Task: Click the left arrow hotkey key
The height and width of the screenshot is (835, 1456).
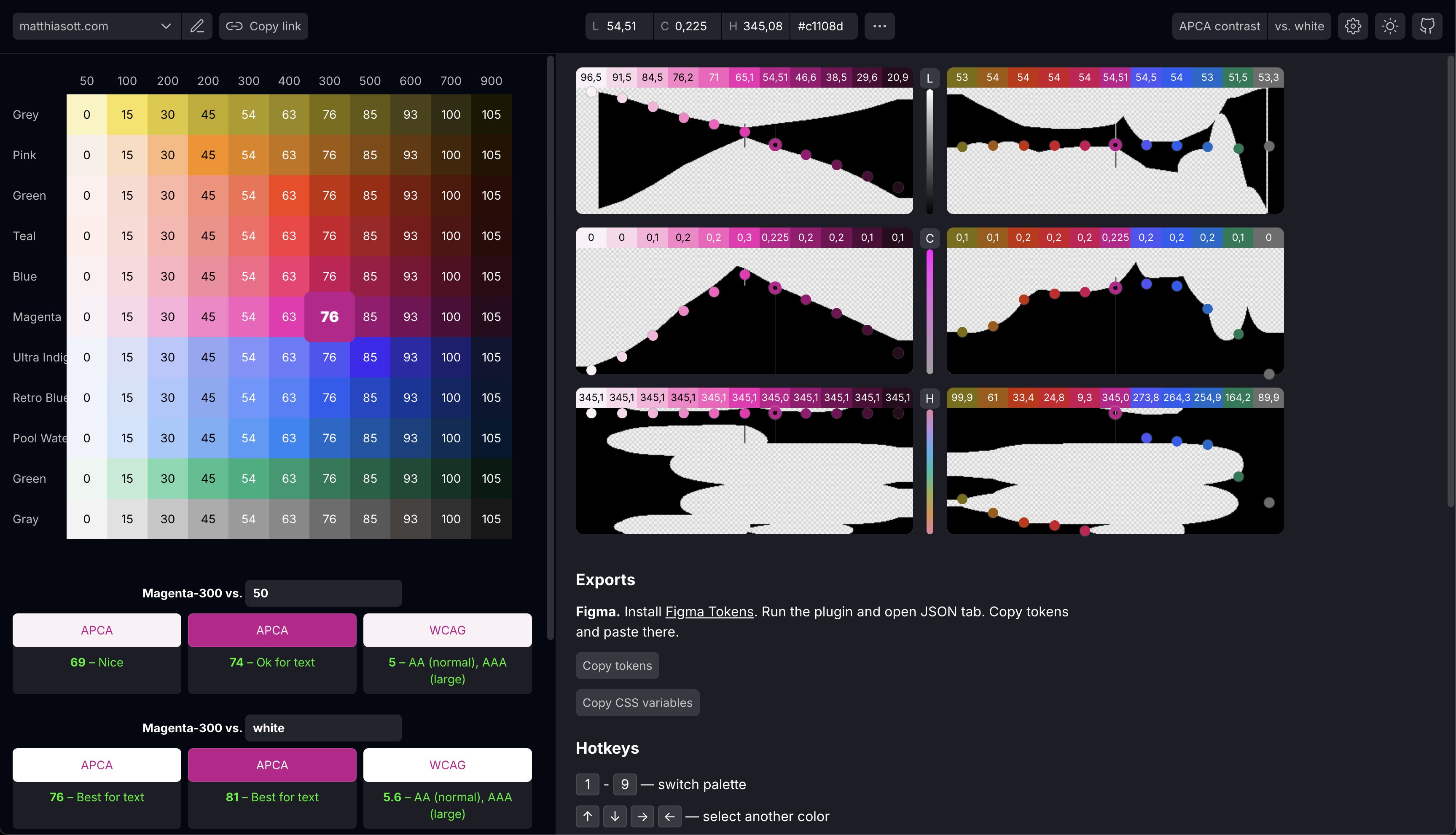Action: click(669, 816)
